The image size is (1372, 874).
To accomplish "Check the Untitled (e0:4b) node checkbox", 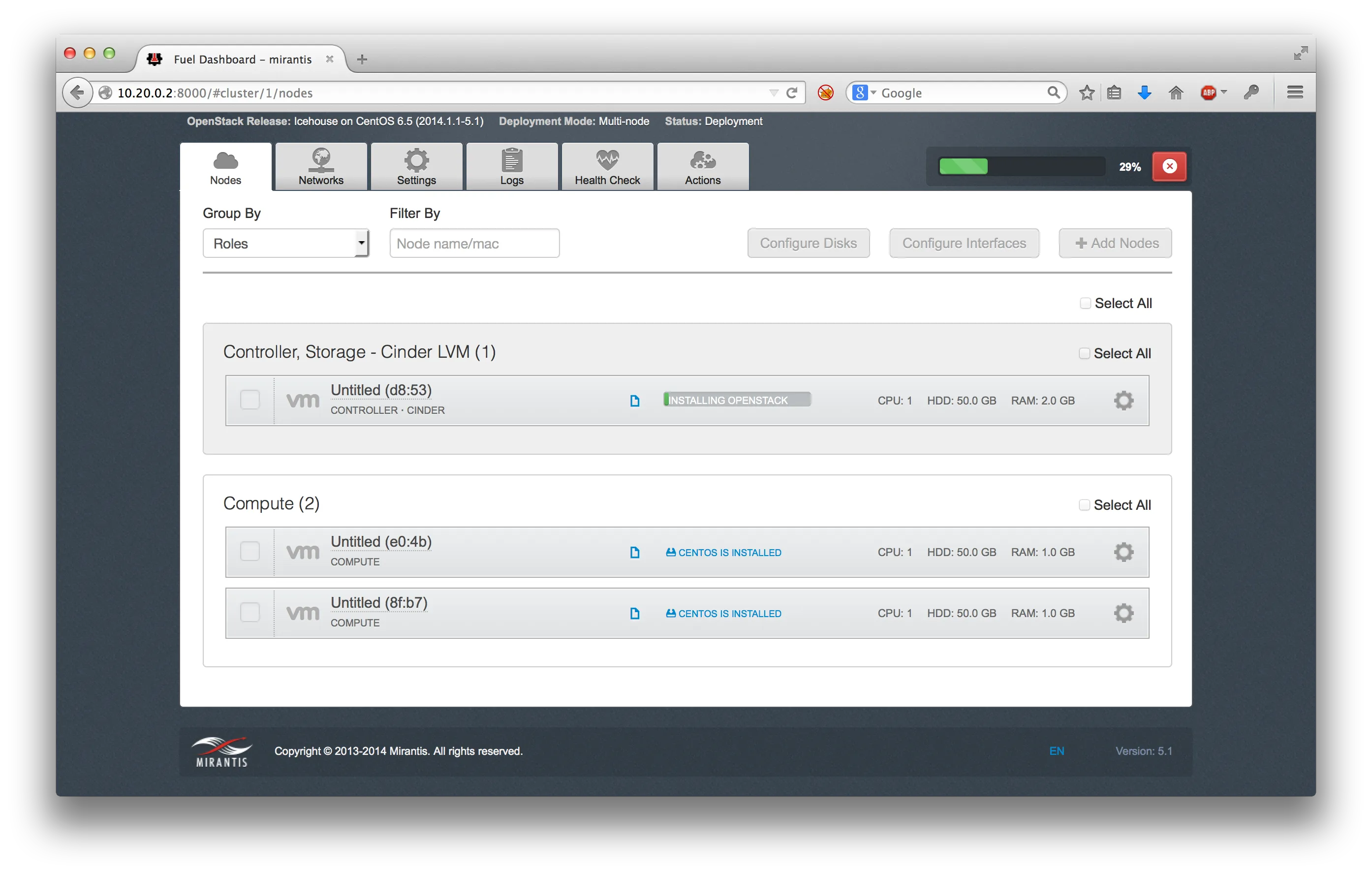I will (x=249, y=552).
